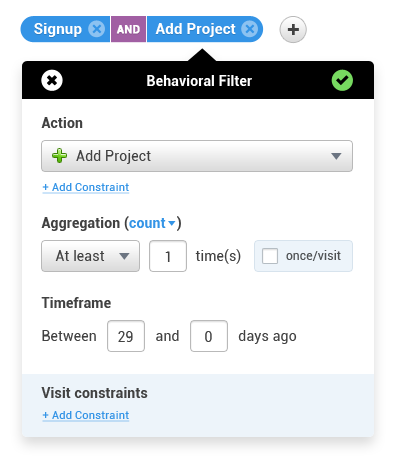Click the once/visit label box
This screenshot has height=476, width=395.
point(303,256)
